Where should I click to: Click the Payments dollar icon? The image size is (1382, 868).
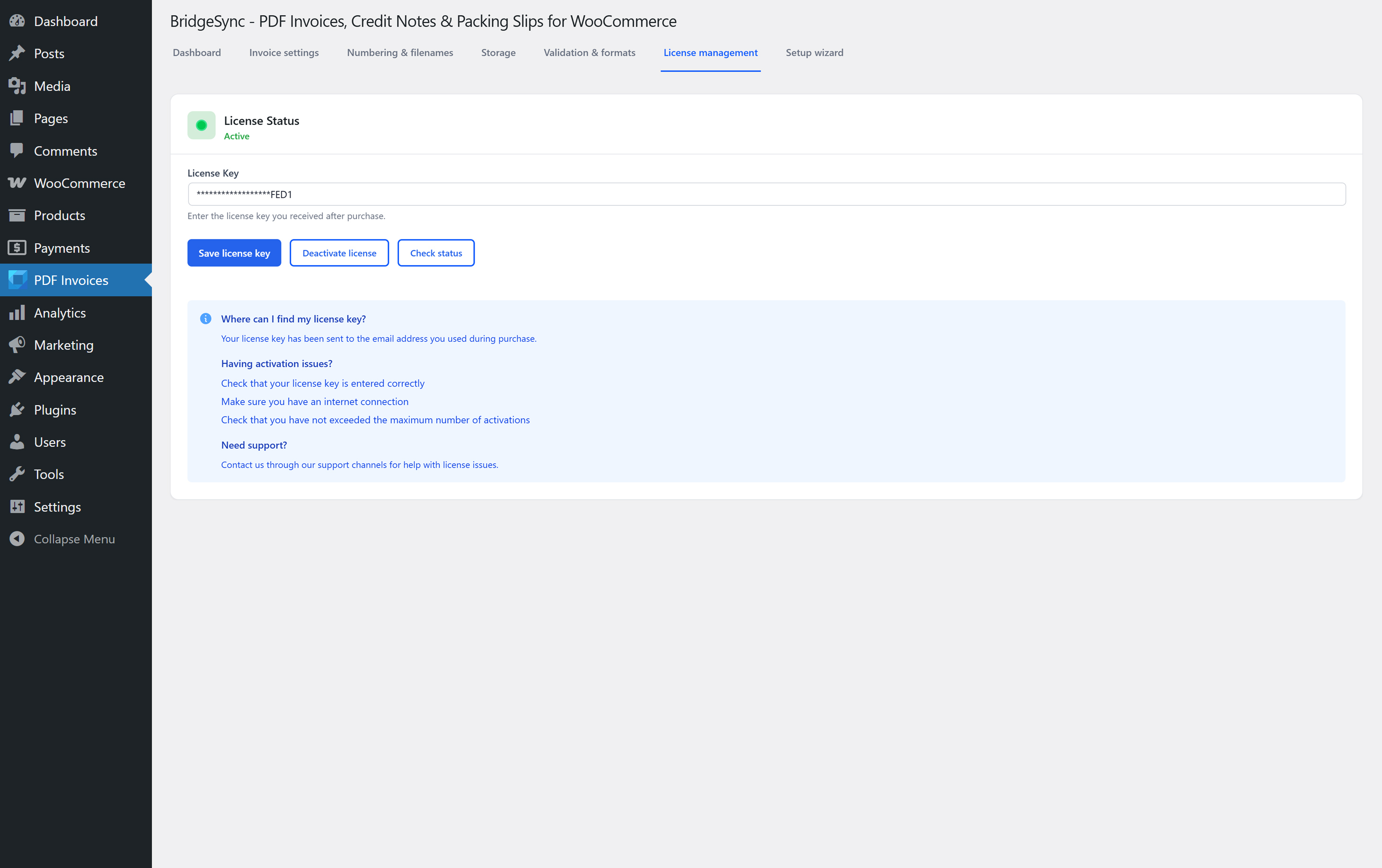(x=17, y=248)
